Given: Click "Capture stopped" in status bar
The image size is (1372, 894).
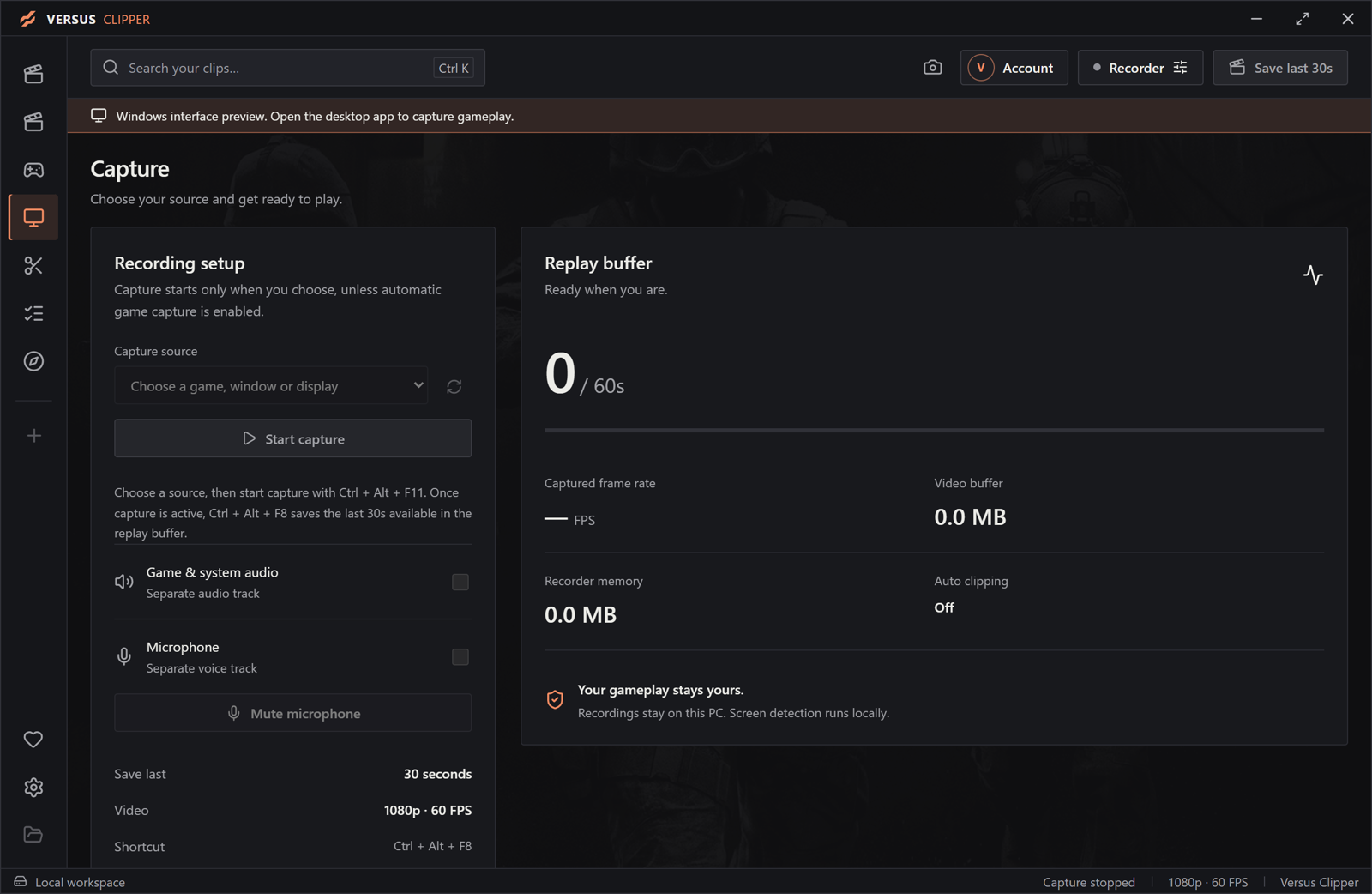Looking at the screenshot, I should 1089,882.
